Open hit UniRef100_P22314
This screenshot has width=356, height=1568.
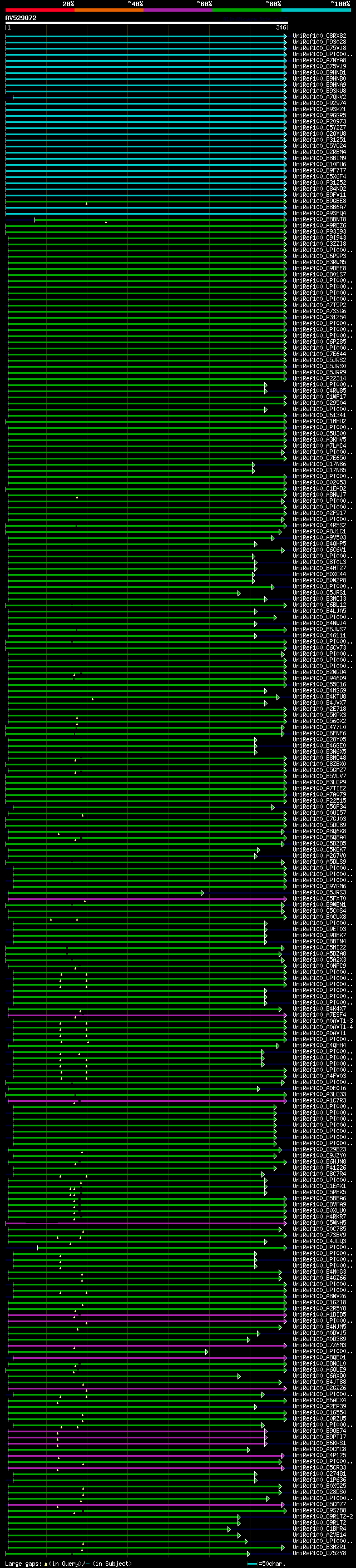(319, 379)
